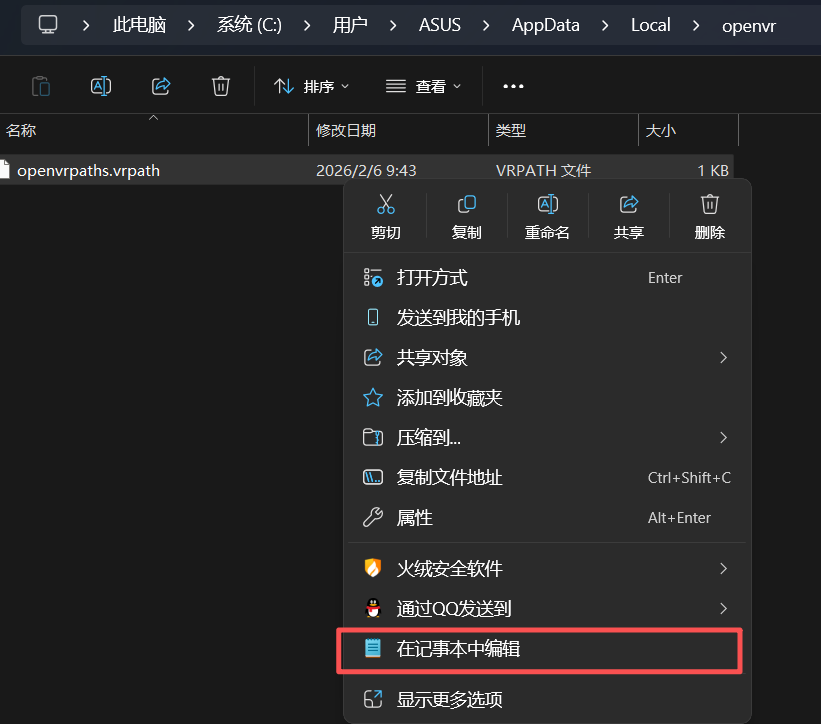Image resolution: width=821 pixels, height=724 pixels.
Task: Click openvr breadcrumb in address bar
Action: click(x=749, y=26)
